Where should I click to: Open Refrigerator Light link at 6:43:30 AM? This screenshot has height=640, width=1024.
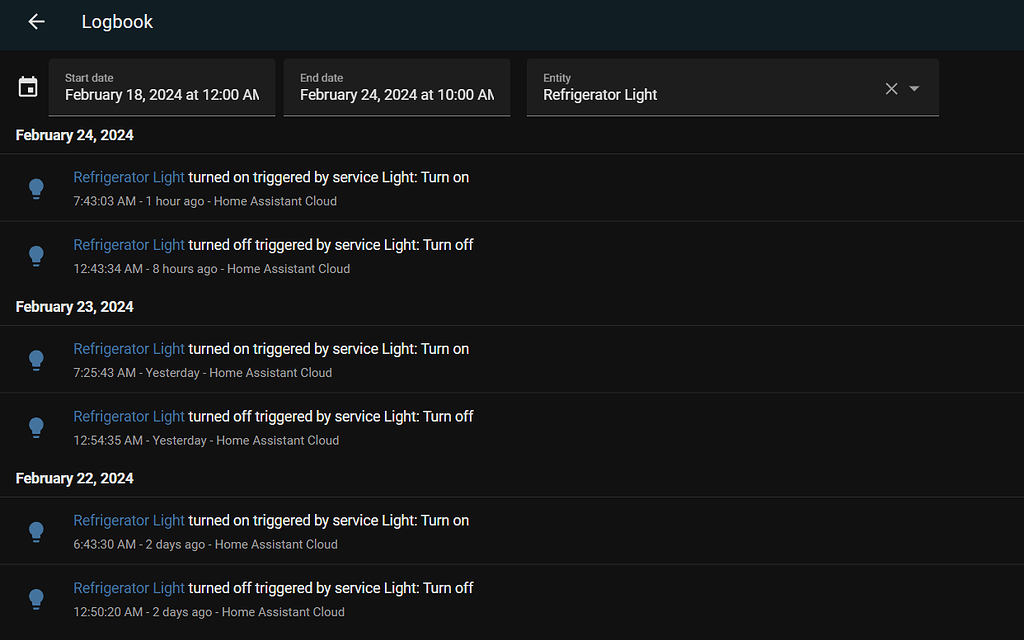pyautogui.click(x=129, y=520)
